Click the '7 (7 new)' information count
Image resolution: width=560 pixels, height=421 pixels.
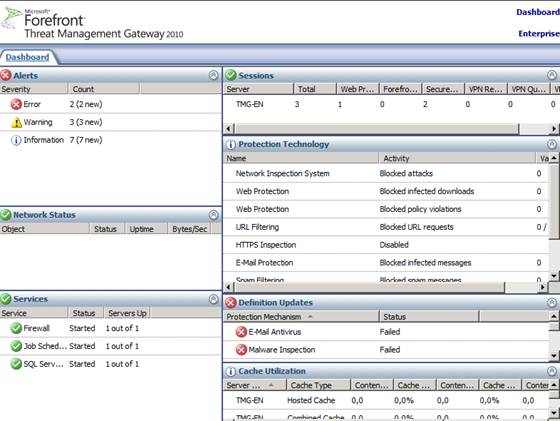86,140
